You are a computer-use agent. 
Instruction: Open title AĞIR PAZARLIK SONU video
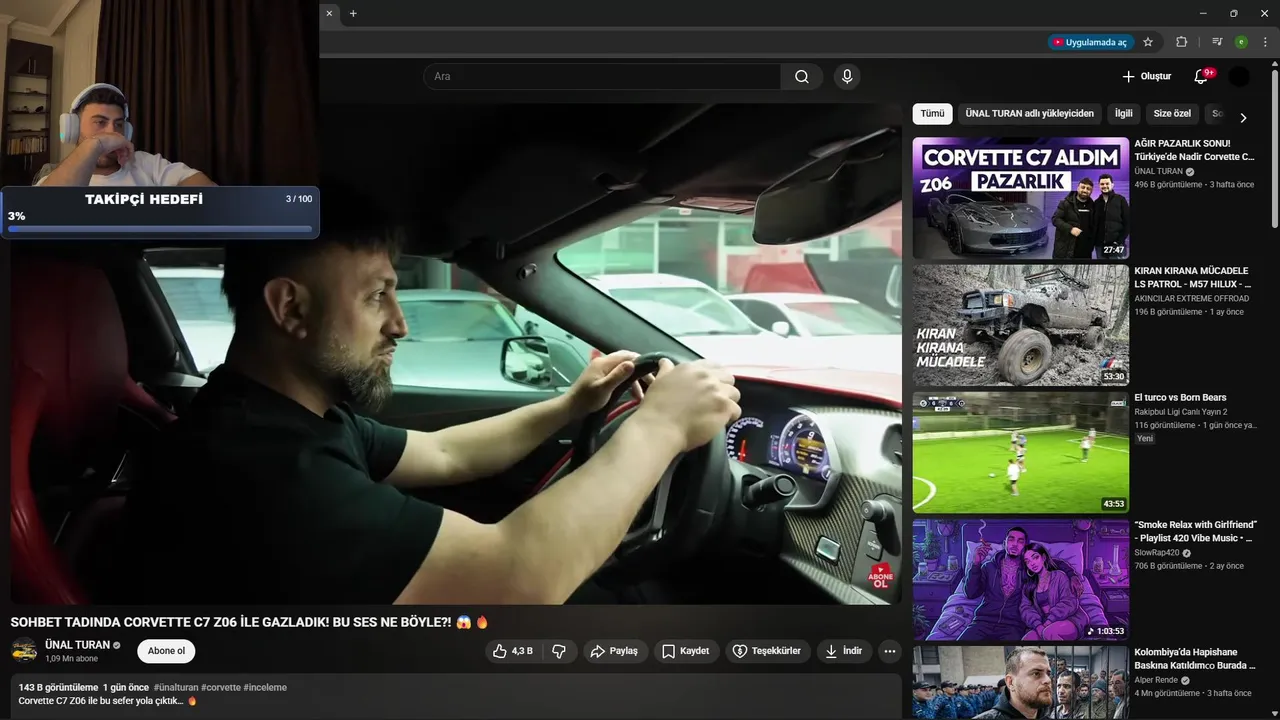click(1194, 150)
